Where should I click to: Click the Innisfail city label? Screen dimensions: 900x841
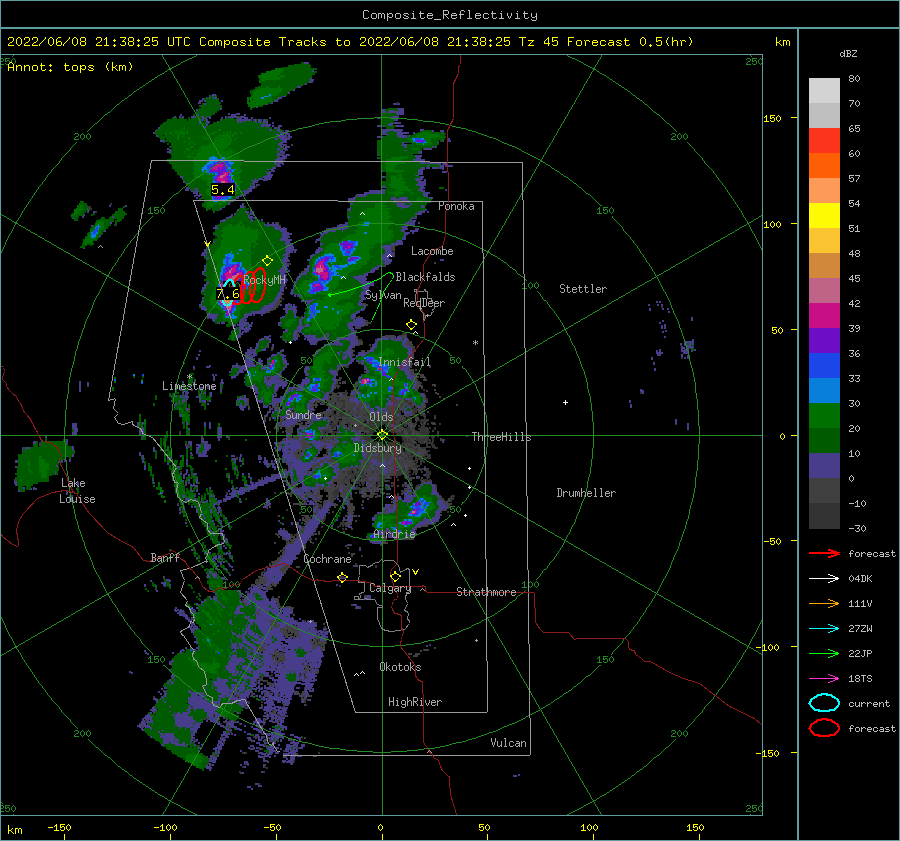(405, 362)
